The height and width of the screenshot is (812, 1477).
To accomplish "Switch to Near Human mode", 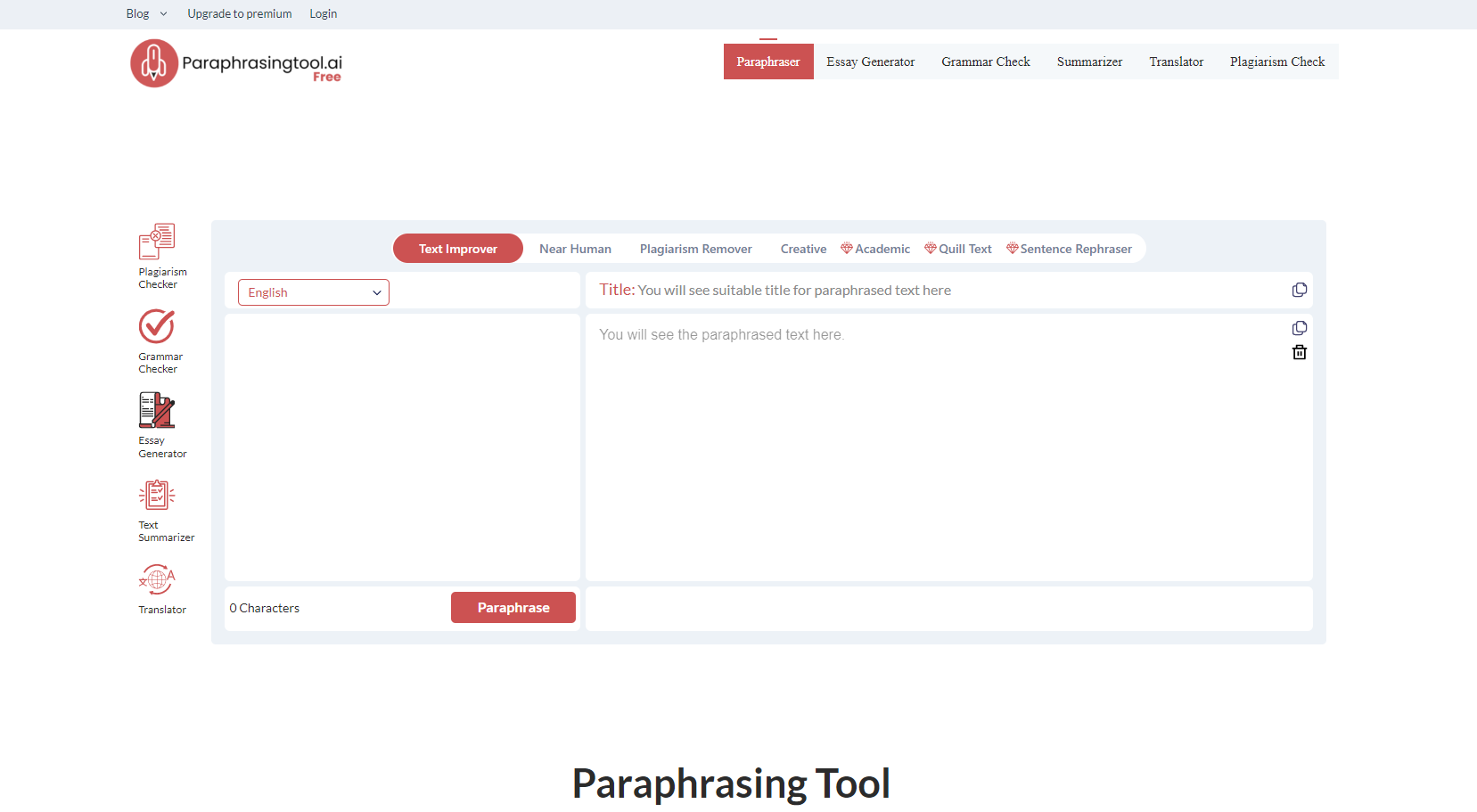I will coord(575,249).
